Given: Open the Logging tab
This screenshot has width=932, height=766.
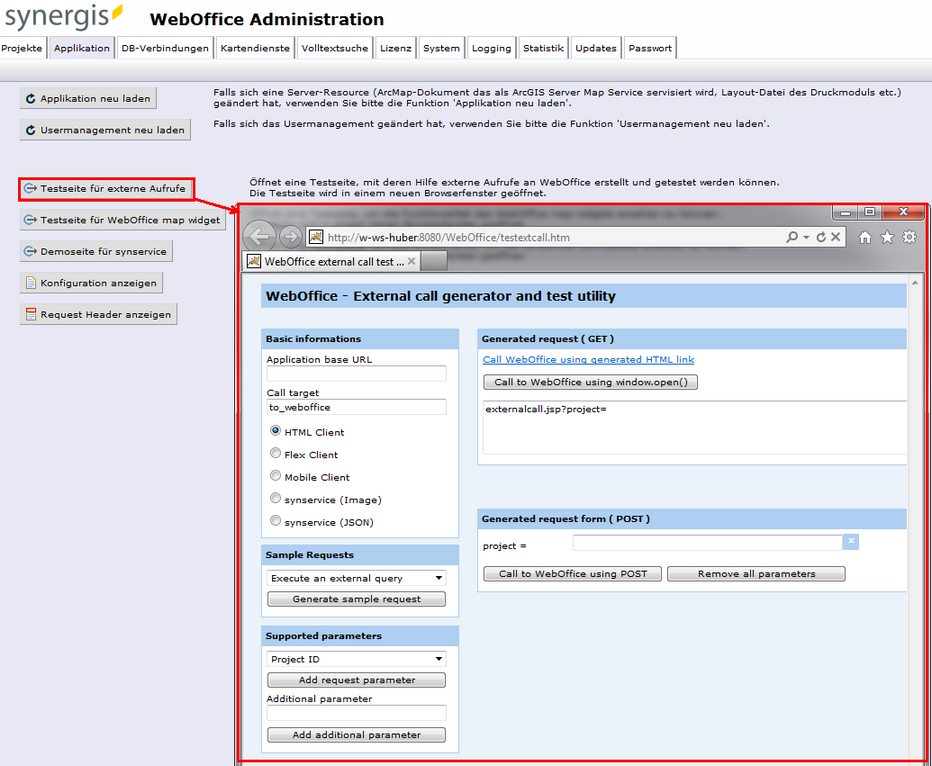Looking at the screenshot, I should [x=491, y=48].
